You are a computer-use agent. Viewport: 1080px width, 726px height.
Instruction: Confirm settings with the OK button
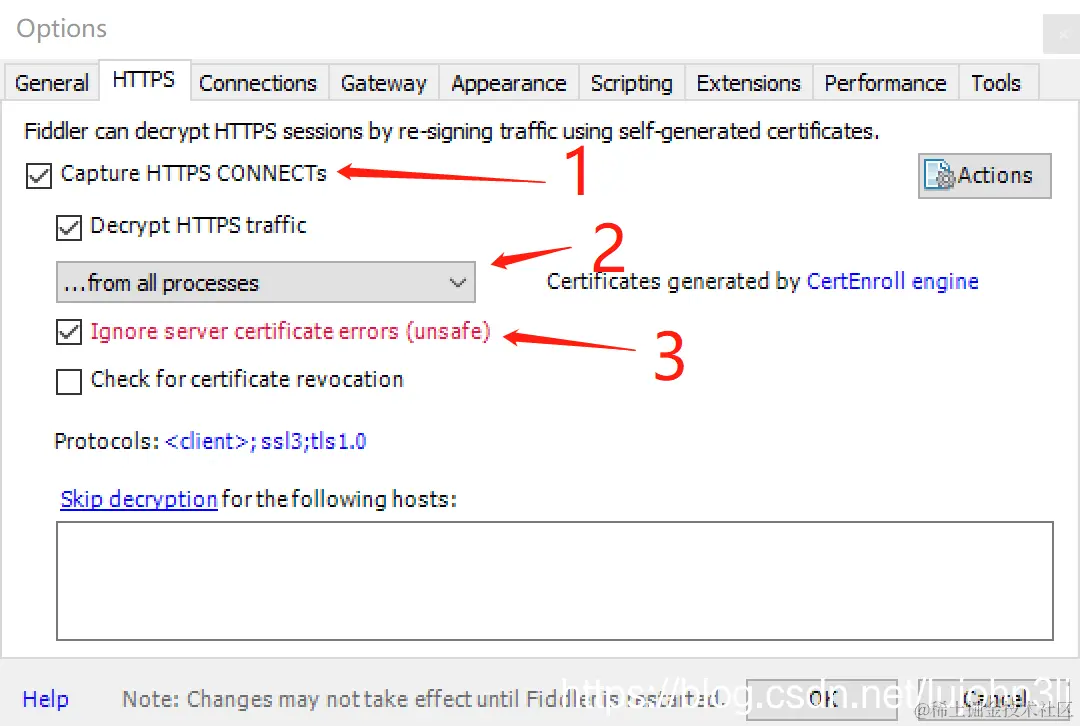pos(822,699)
